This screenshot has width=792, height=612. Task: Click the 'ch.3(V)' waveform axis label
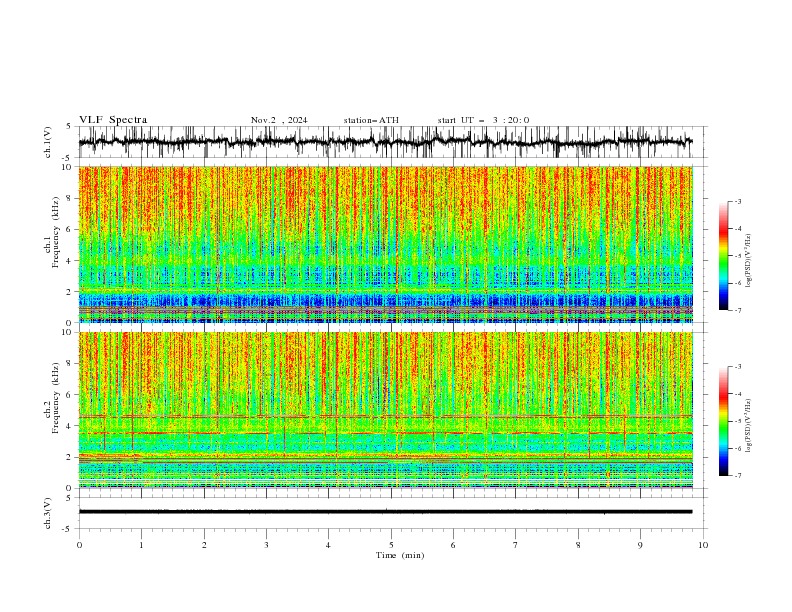[48, 513]
